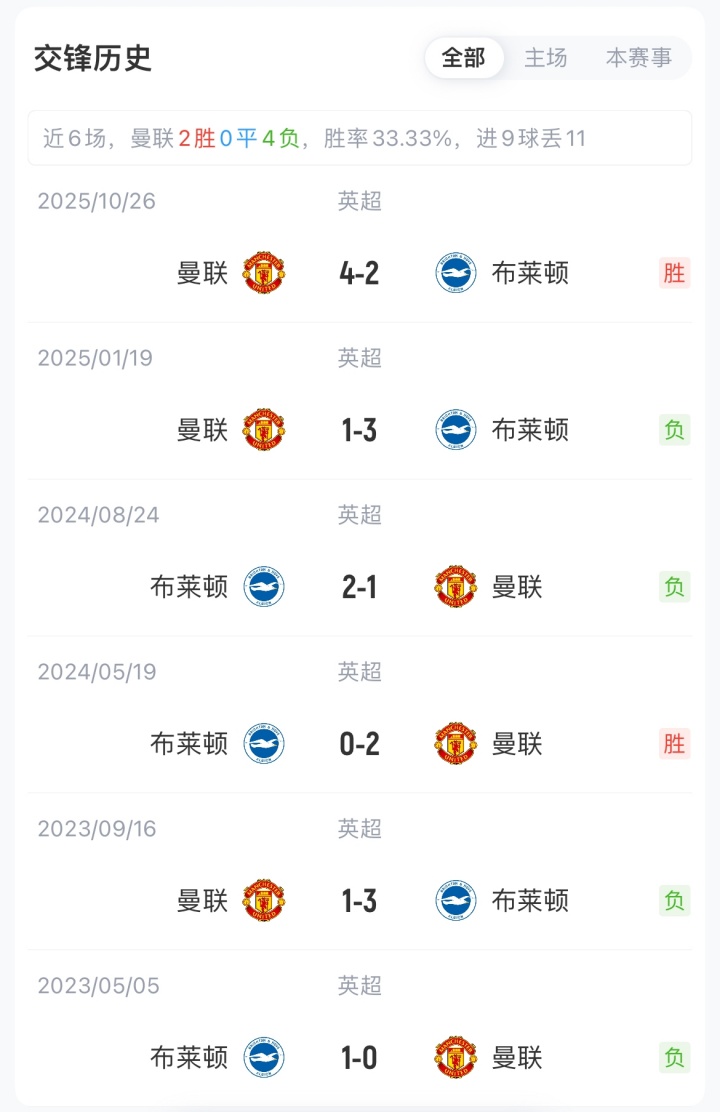The width and height of the screenshot is (720, 1112).
Task: Click Brighton crest in 2024/08/24 match
Action: click(x=264, y=587)
